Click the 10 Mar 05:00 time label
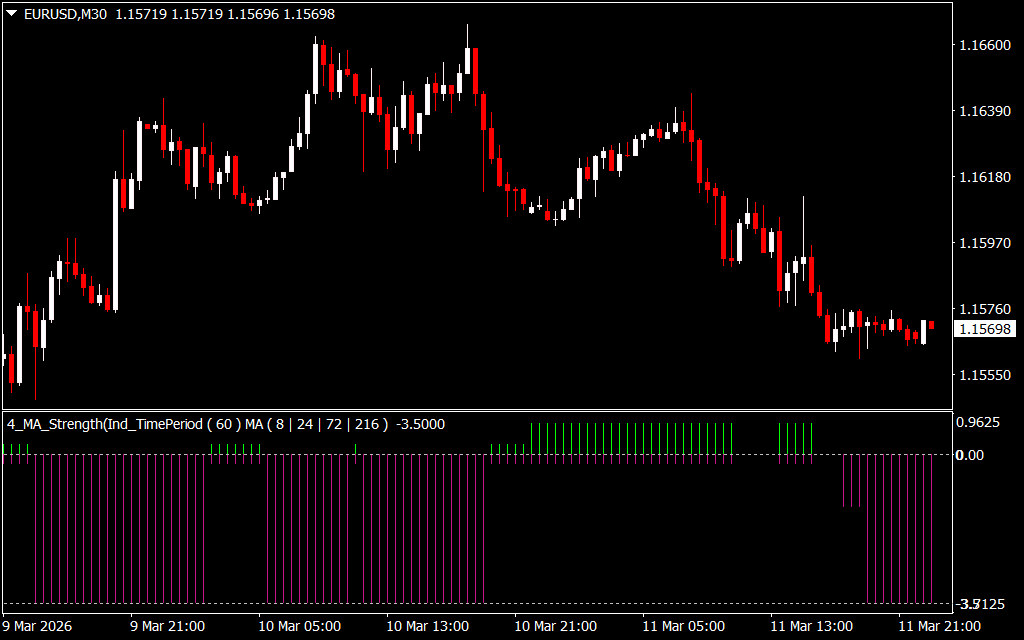Screen dimensions: 1024x640 [x=302, y=626]
